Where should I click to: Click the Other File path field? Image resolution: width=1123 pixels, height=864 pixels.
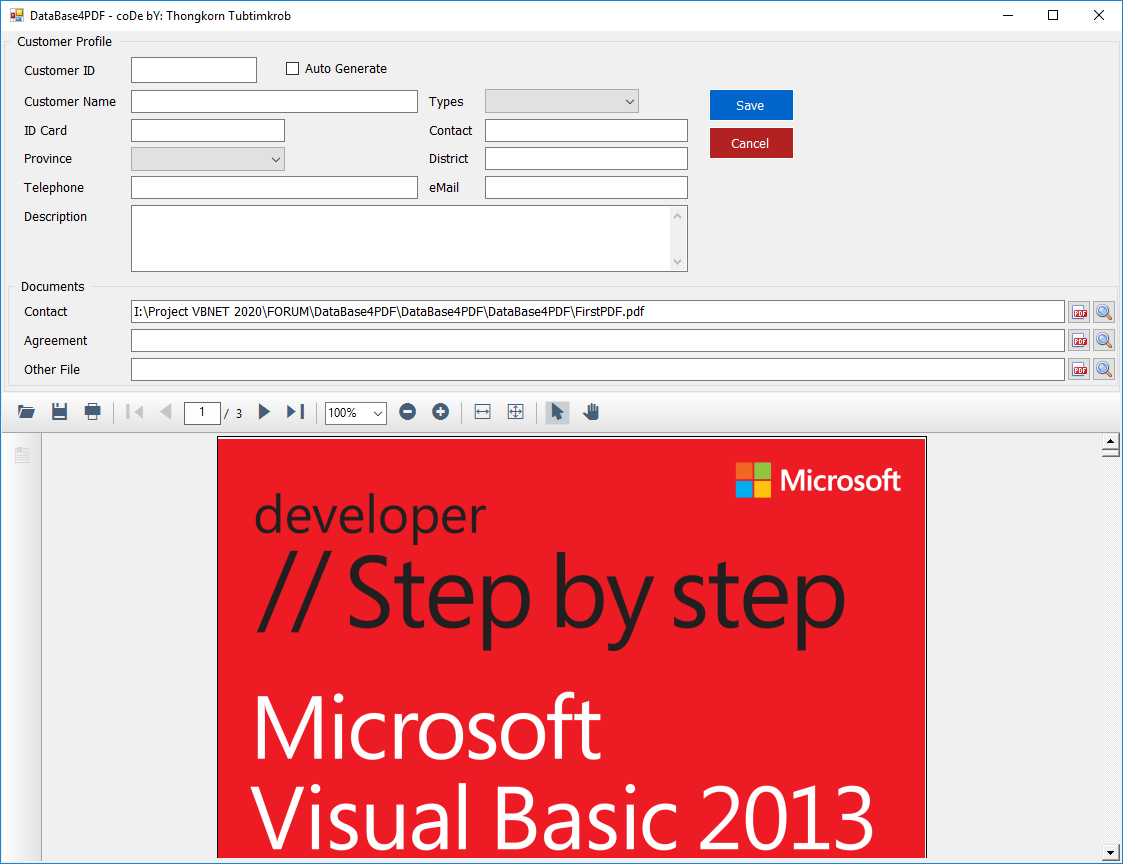[598, 370]
